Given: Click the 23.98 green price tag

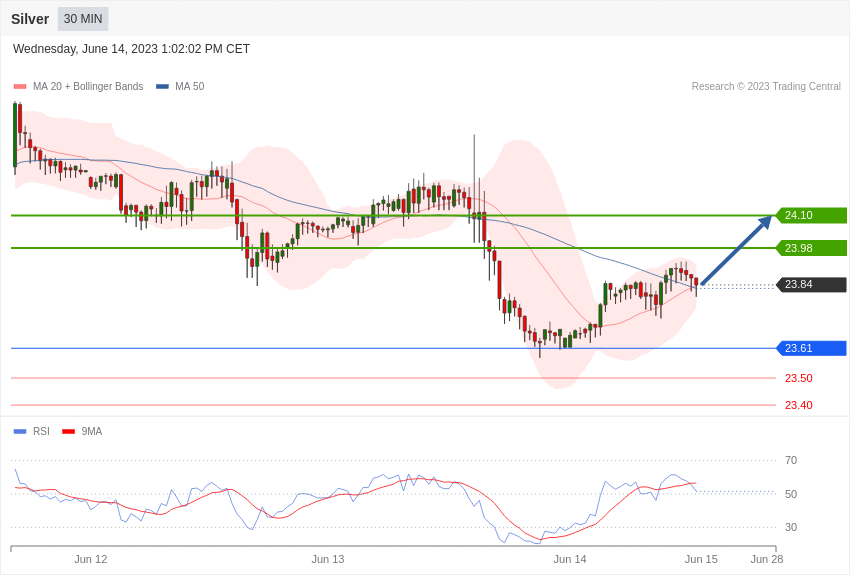Looking at the screenshot, I should pyautogui.click(x=812, y=248).
